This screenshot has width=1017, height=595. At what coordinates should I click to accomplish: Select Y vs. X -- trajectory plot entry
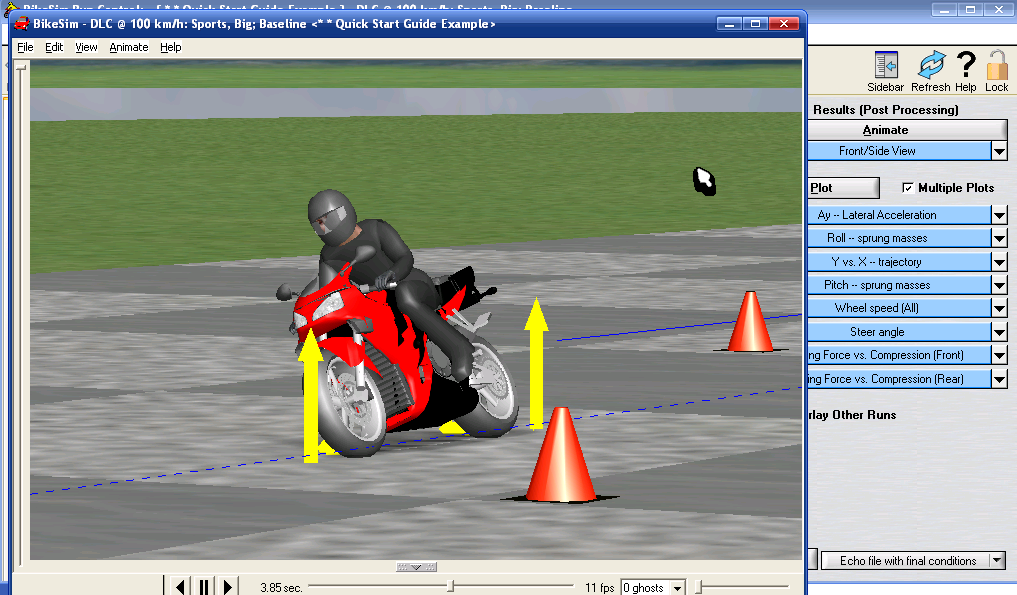point(900,262)
